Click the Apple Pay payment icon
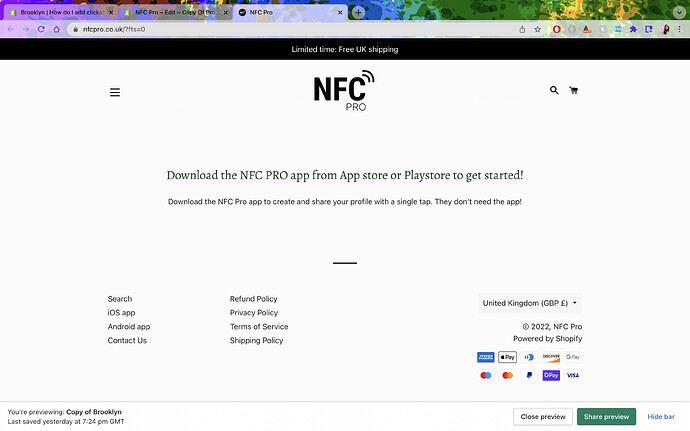Screen dimensions: 690x431 [x=507, y=357]
